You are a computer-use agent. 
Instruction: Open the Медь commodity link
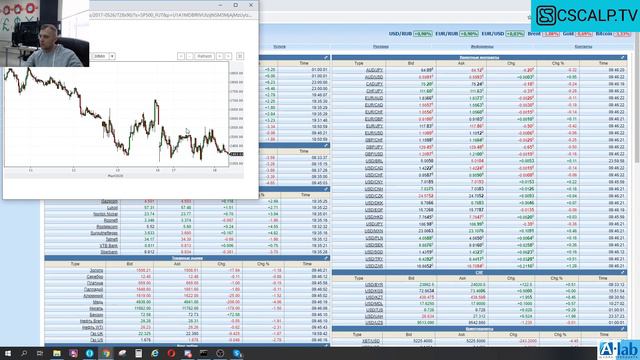click(98, 302)
